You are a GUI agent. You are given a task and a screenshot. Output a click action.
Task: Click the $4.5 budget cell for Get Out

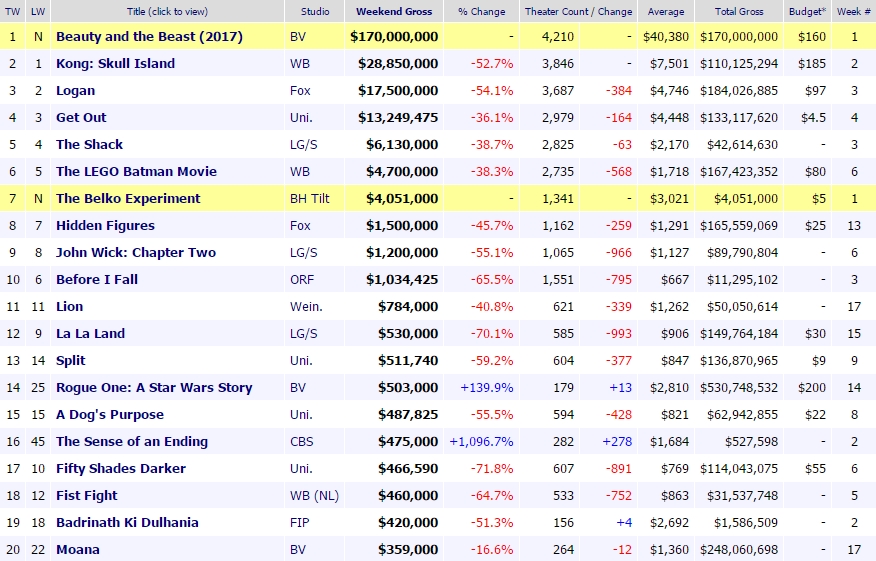coord(813,117)
